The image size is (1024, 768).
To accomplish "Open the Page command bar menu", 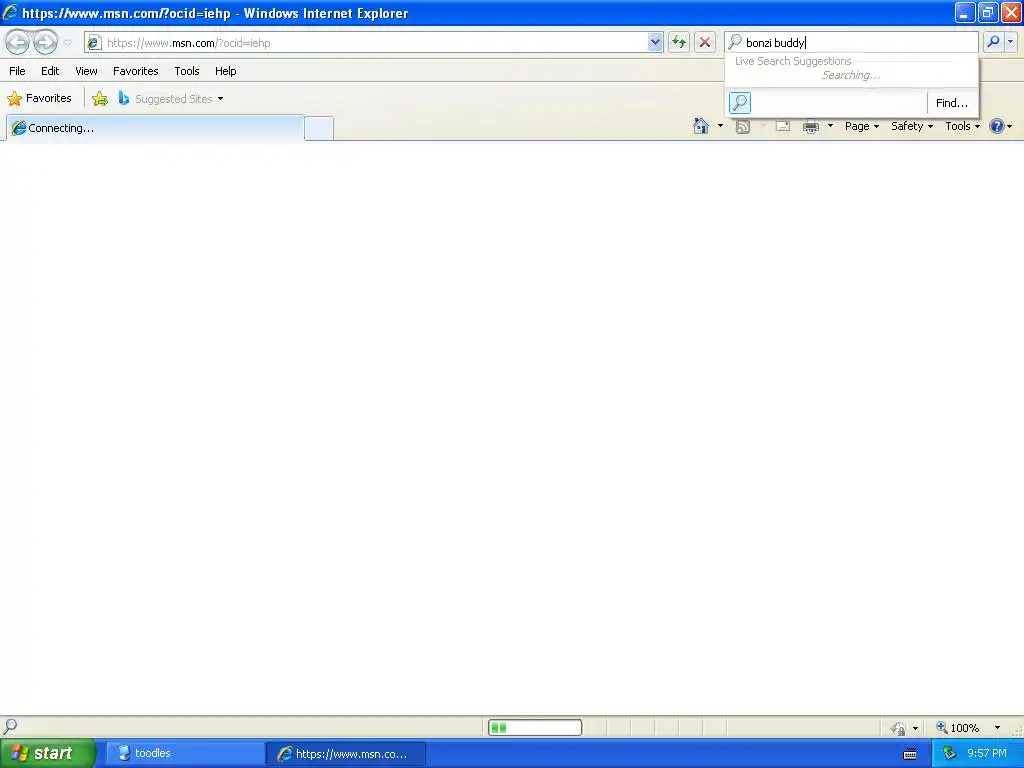I will (x=861, y=126).
